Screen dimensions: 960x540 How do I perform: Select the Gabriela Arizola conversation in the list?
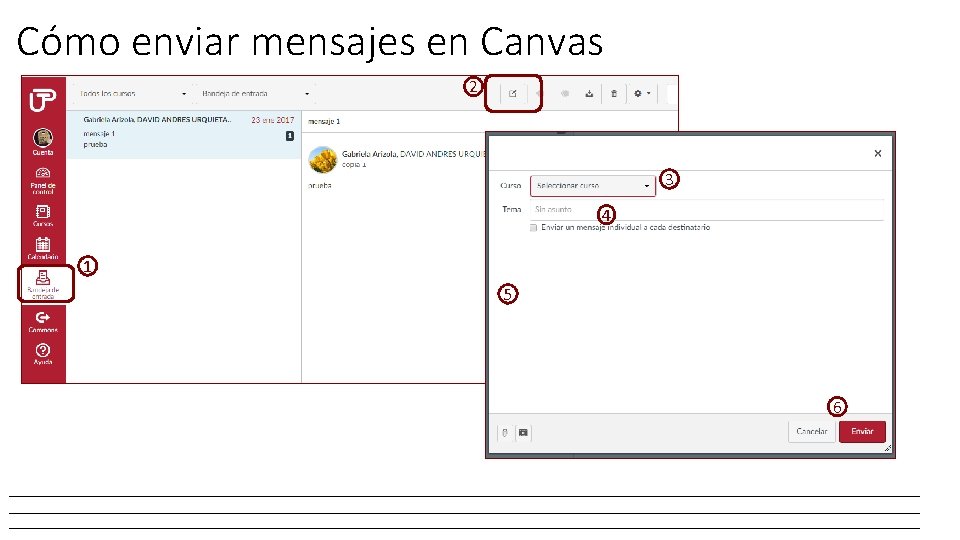point(184,134)
